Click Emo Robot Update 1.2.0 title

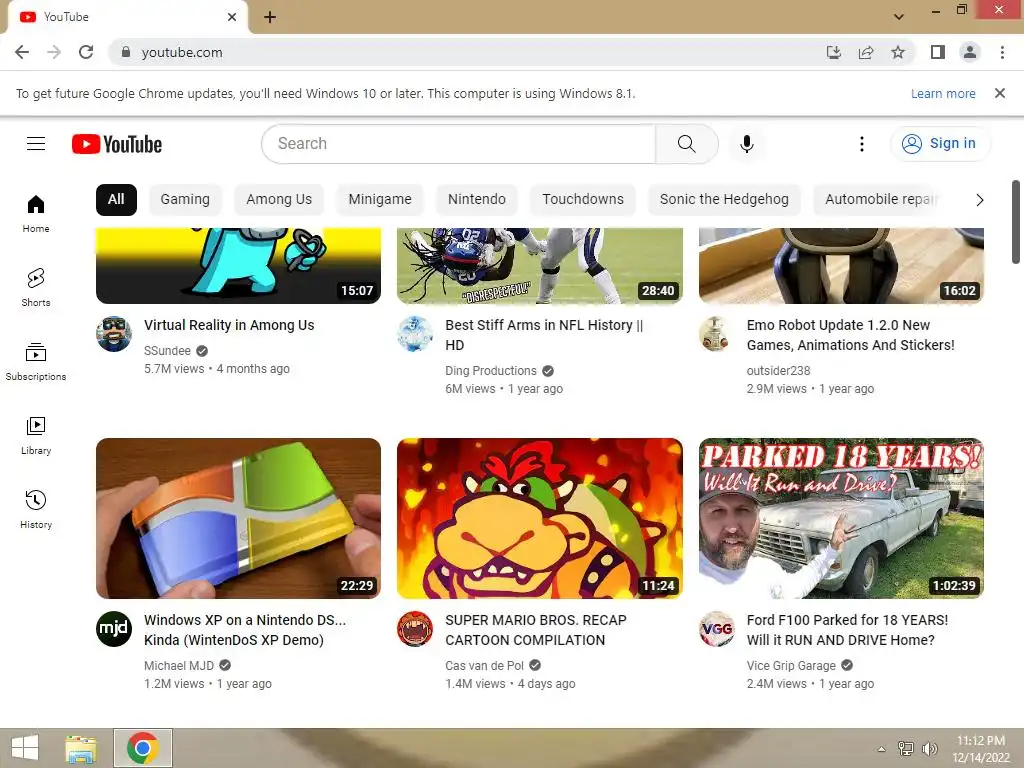pos(850,335)
